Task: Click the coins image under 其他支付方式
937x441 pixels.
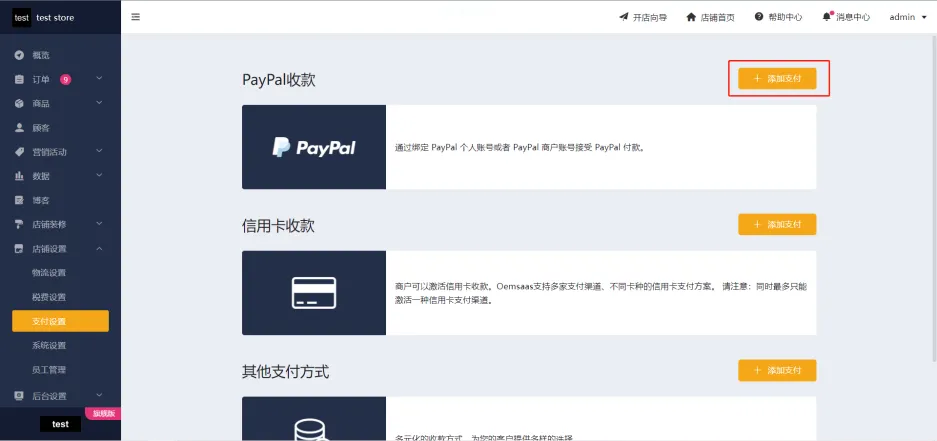Action: click(x=314, y=418)
